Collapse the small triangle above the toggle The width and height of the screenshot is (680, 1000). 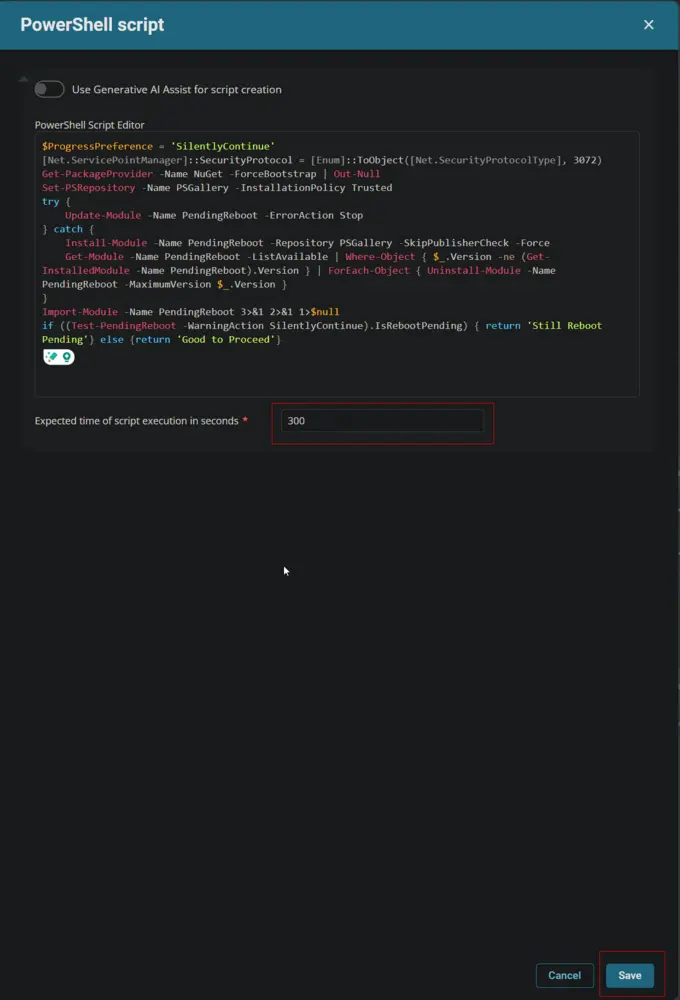pyautogui.click(x=24, y=79)
